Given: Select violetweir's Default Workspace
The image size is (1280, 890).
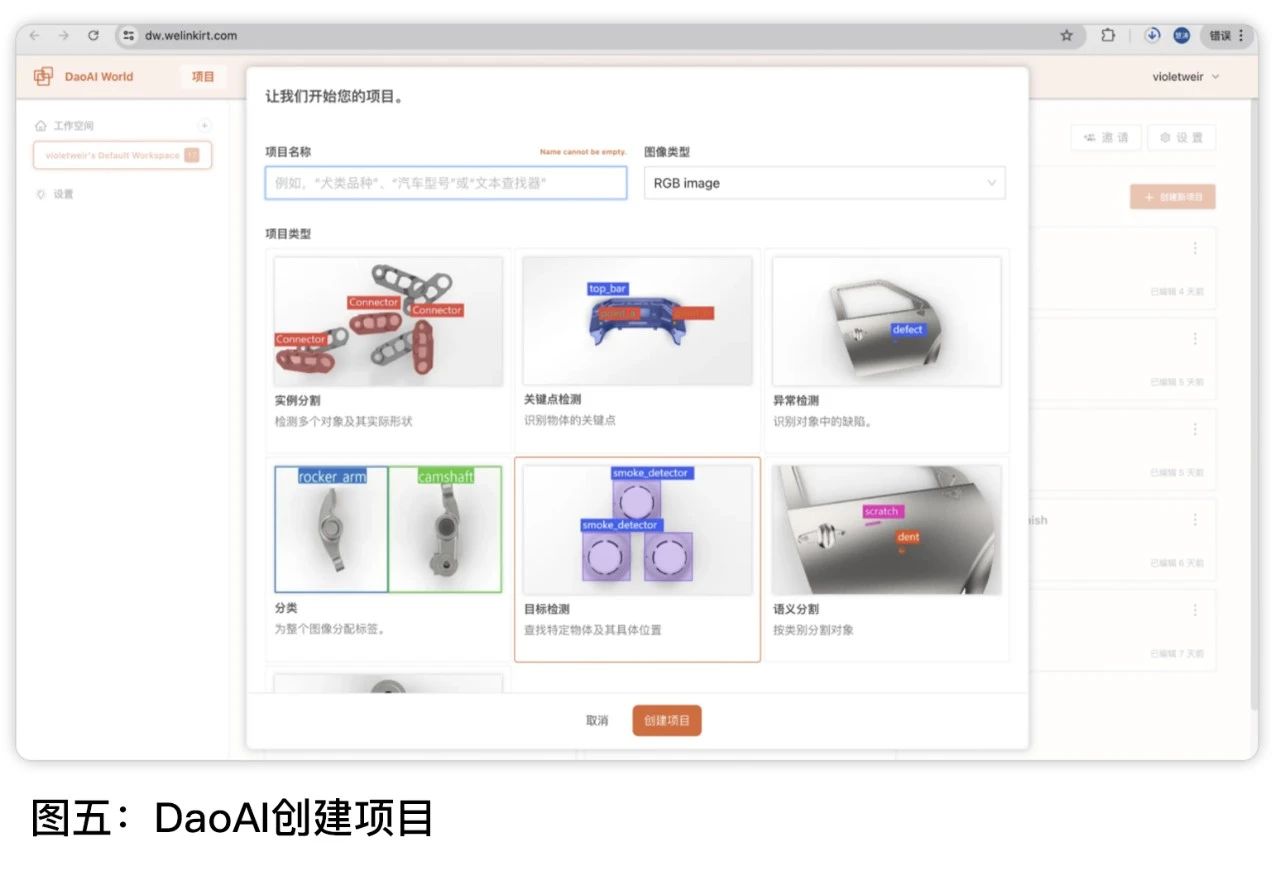Looking at the screenshot, I should pyautogui.click(x=122, y=155).
